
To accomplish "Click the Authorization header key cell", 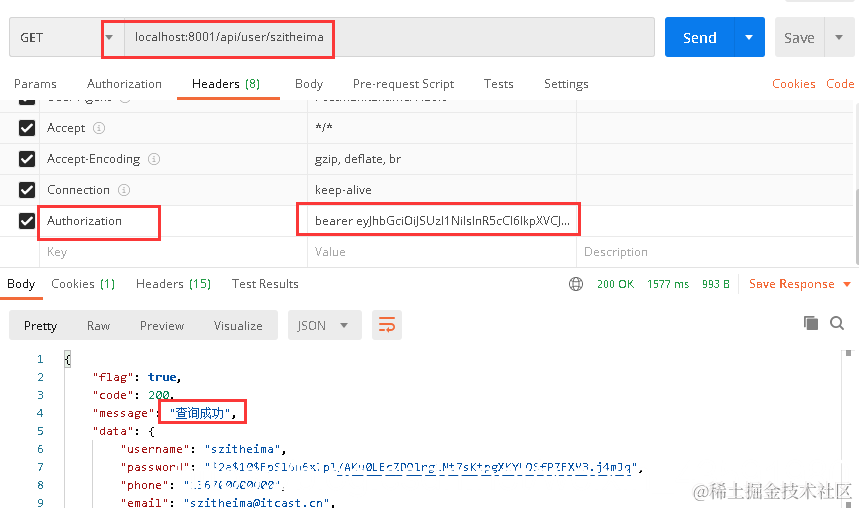I will (x=173, y=221).
